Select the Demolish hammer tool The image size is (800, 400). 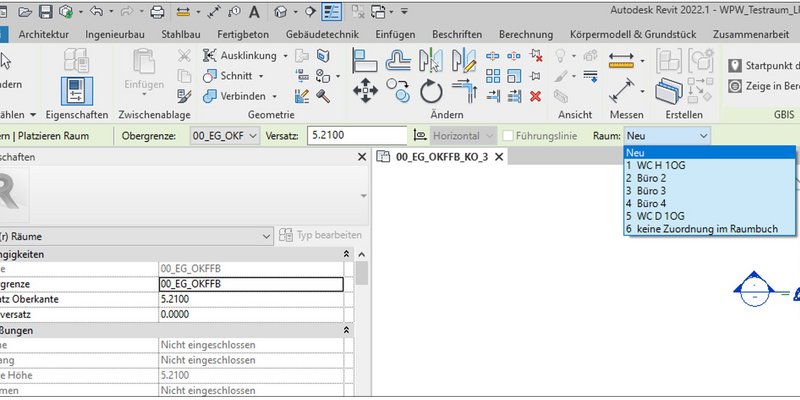pyautogui.click(x=322, y=95)
